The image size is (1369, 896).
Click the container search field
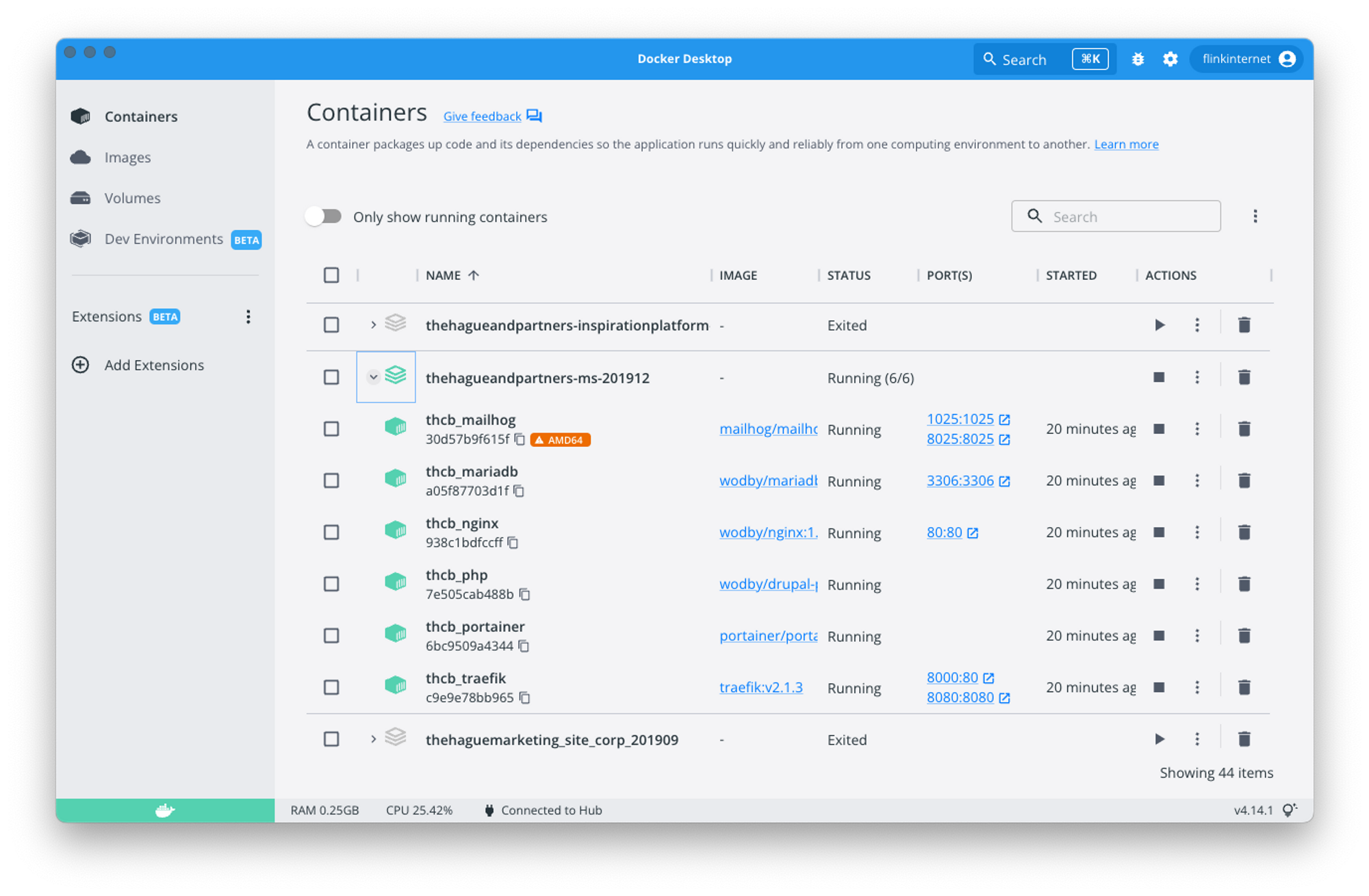click(1116, 216)
